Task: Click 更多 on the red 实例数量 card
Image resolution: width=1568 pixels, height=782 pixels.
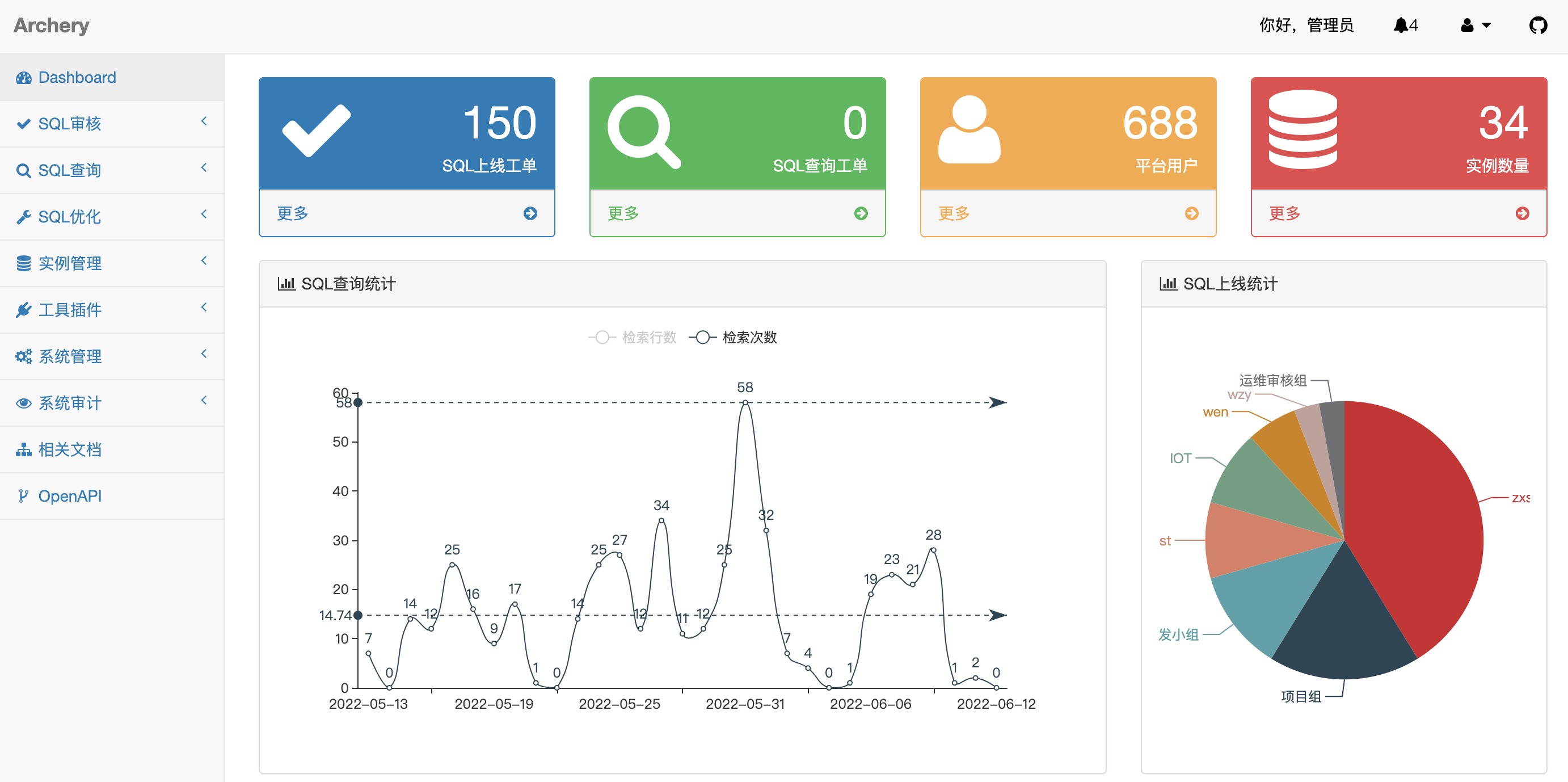Action: (x=1284, y=213)
